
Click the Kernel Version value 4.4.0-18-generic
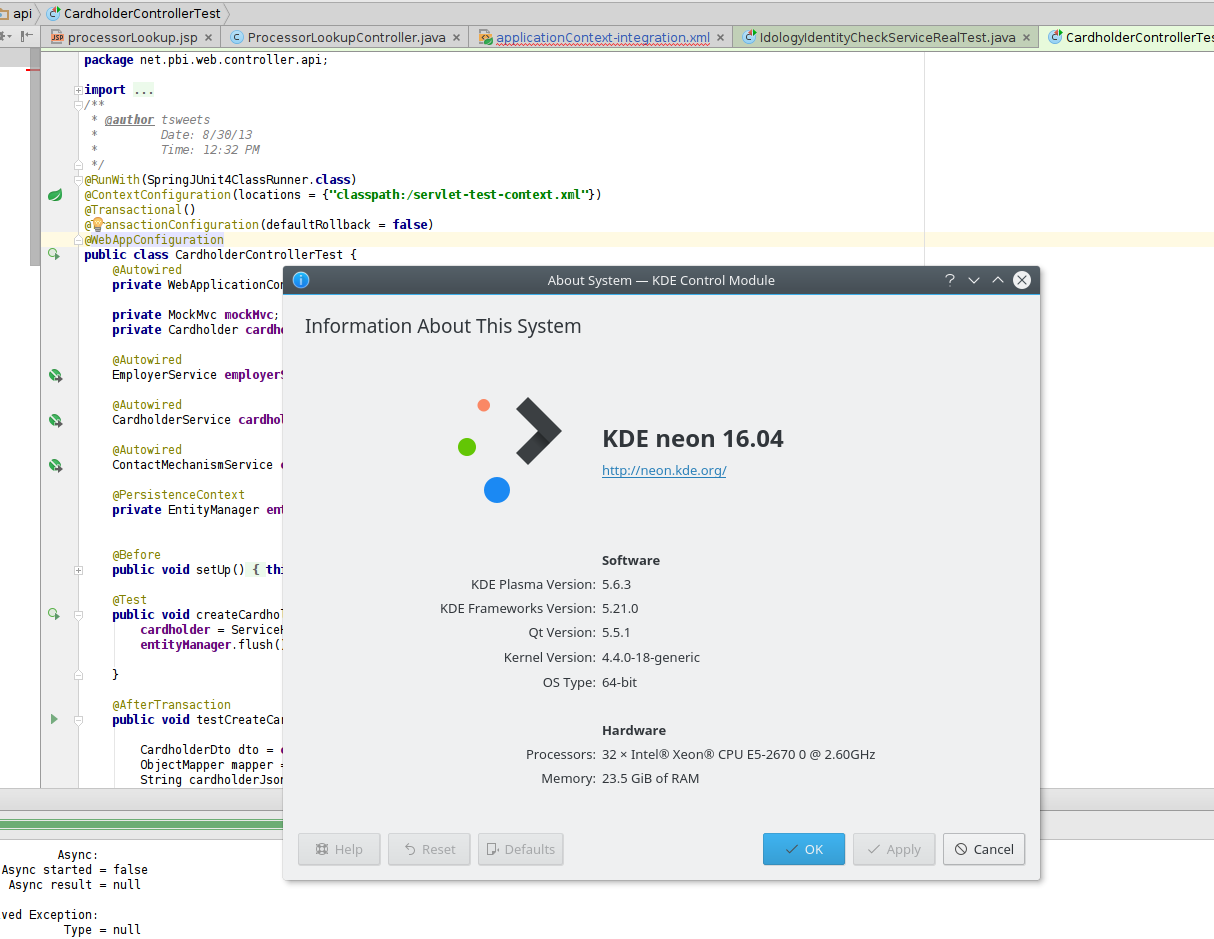(x=651, y=657)
